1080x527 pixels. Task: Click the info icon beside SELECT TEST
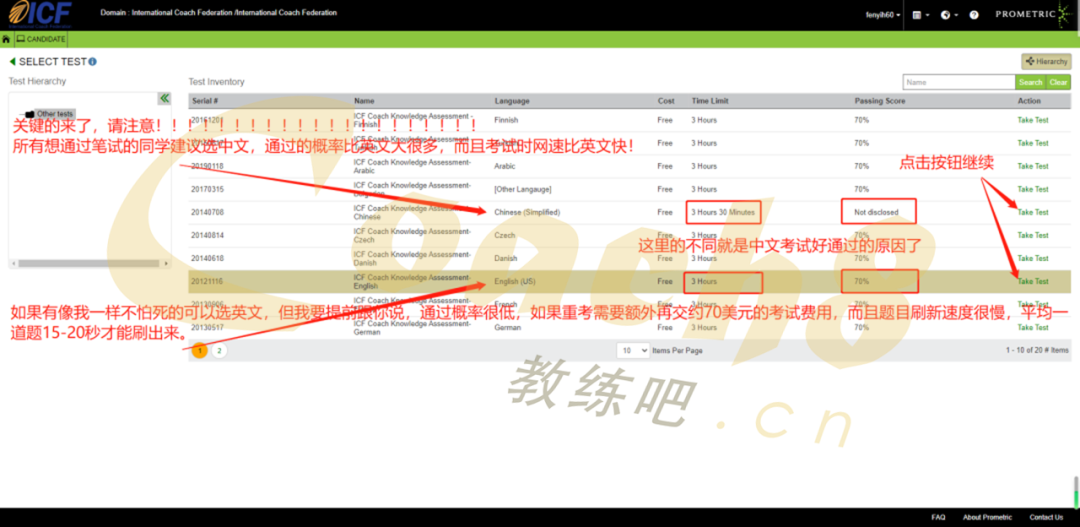pyautogui.click(x=93, y=62)
